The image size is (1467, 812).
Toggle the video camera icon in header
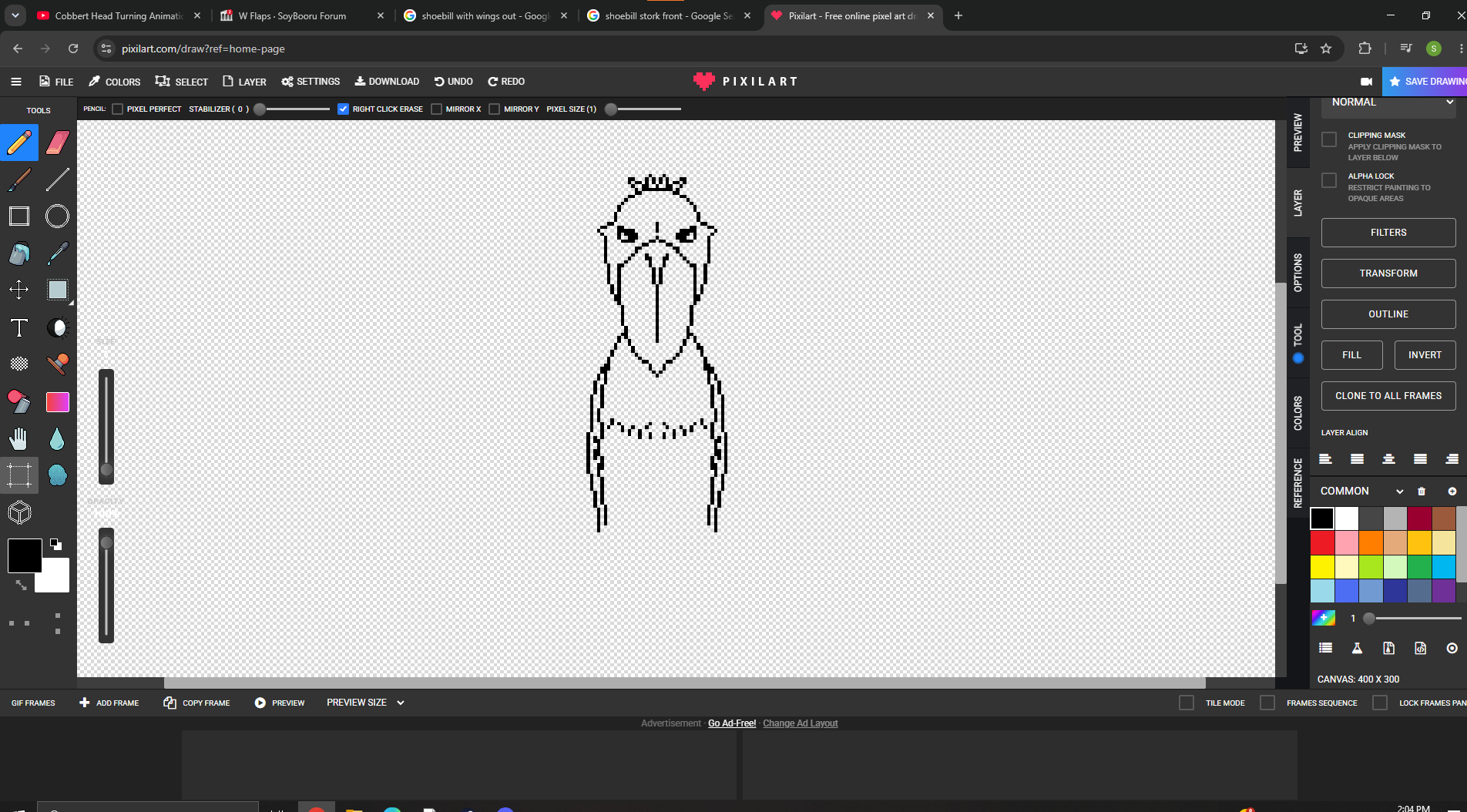(x=1366, y=82)
